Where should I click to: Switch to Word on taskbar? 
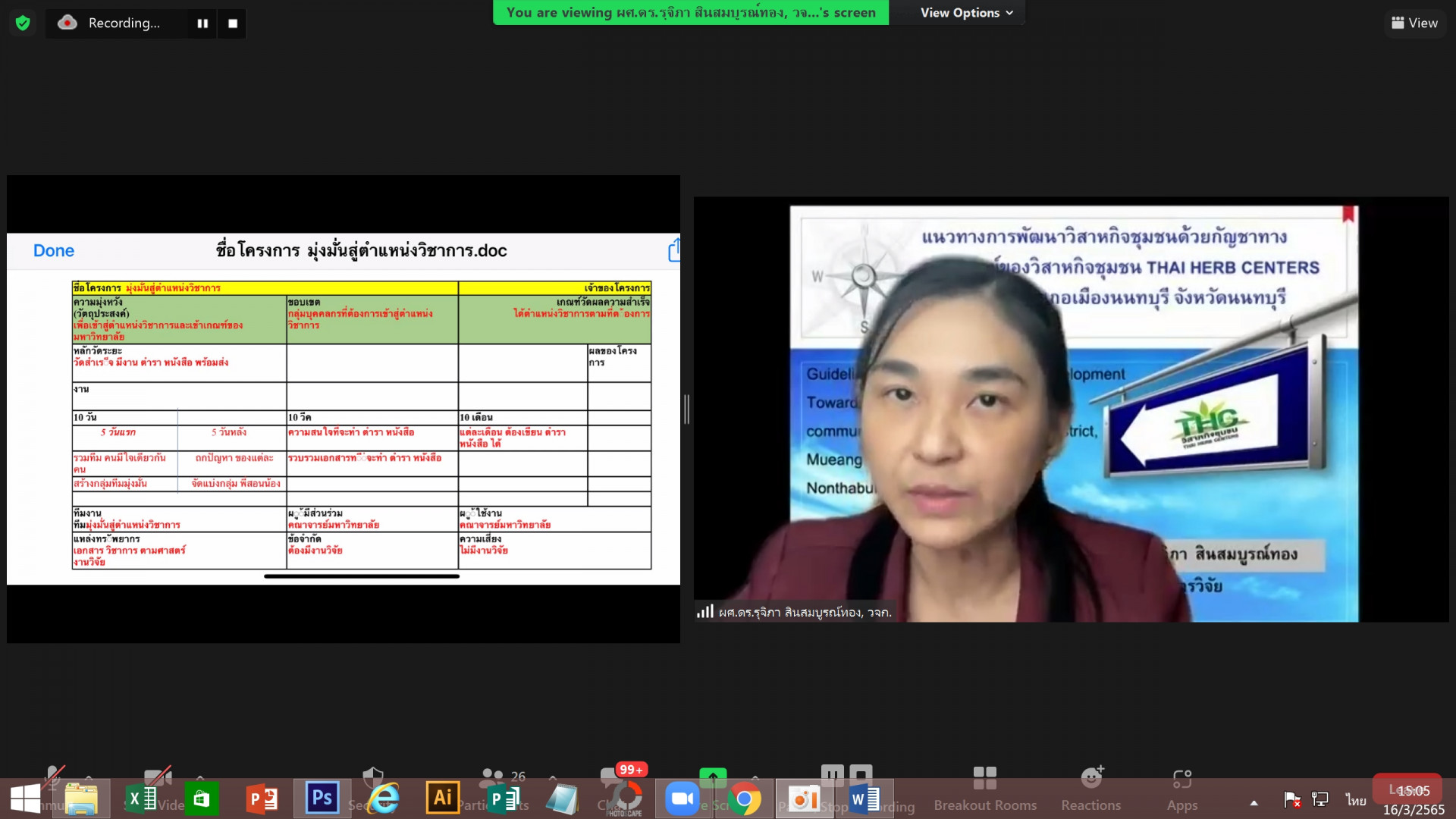pyautogui.click(x=864, y=799)
